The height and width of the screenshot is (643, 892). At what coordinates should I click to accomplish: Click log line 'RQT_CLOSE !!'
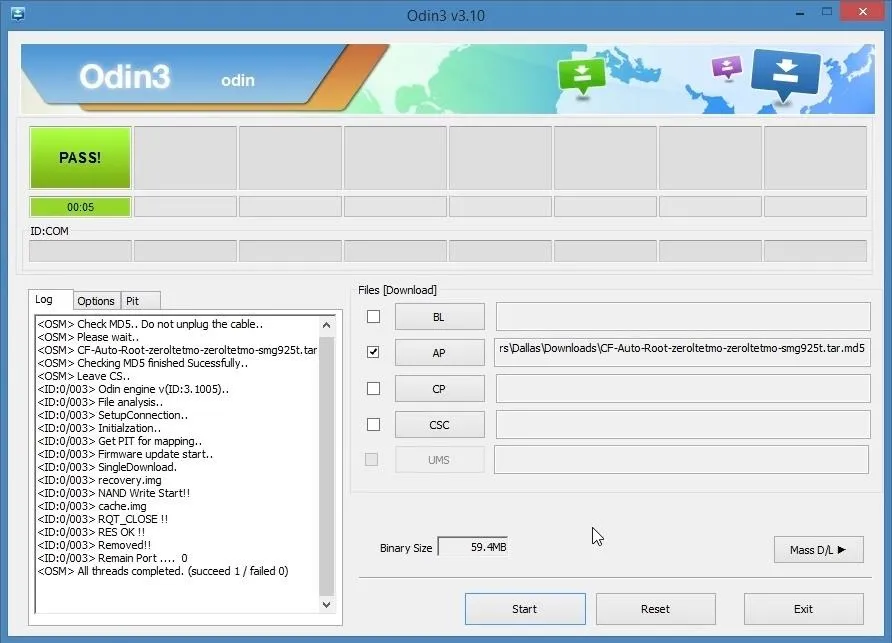tap(103, 519)
